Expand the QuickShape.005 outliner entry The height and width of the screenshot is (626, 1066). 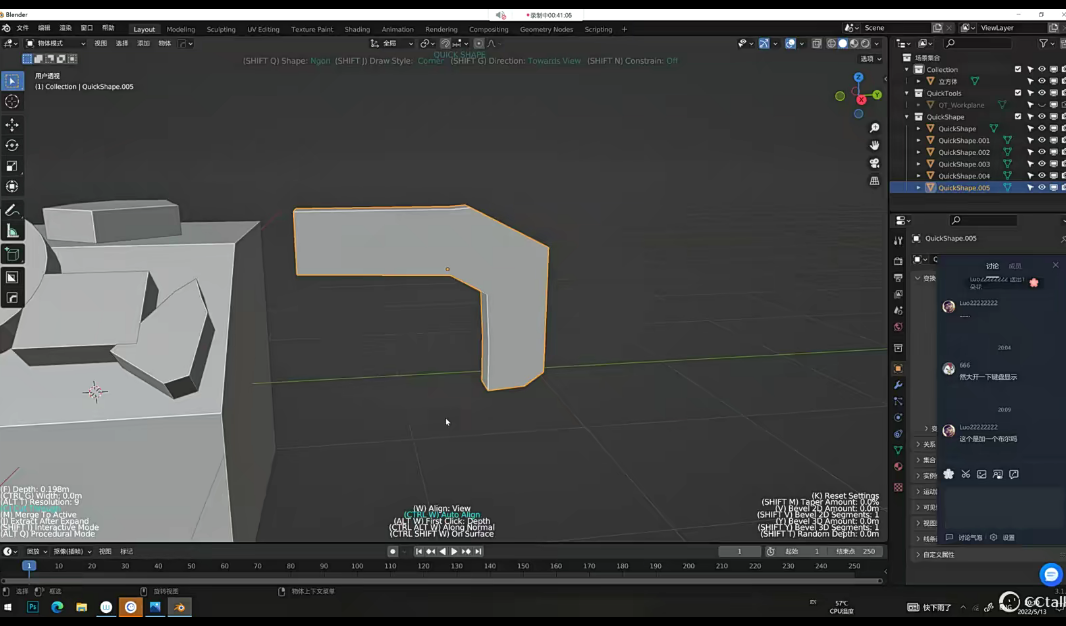pyautogui.click(x=920, y=188)
